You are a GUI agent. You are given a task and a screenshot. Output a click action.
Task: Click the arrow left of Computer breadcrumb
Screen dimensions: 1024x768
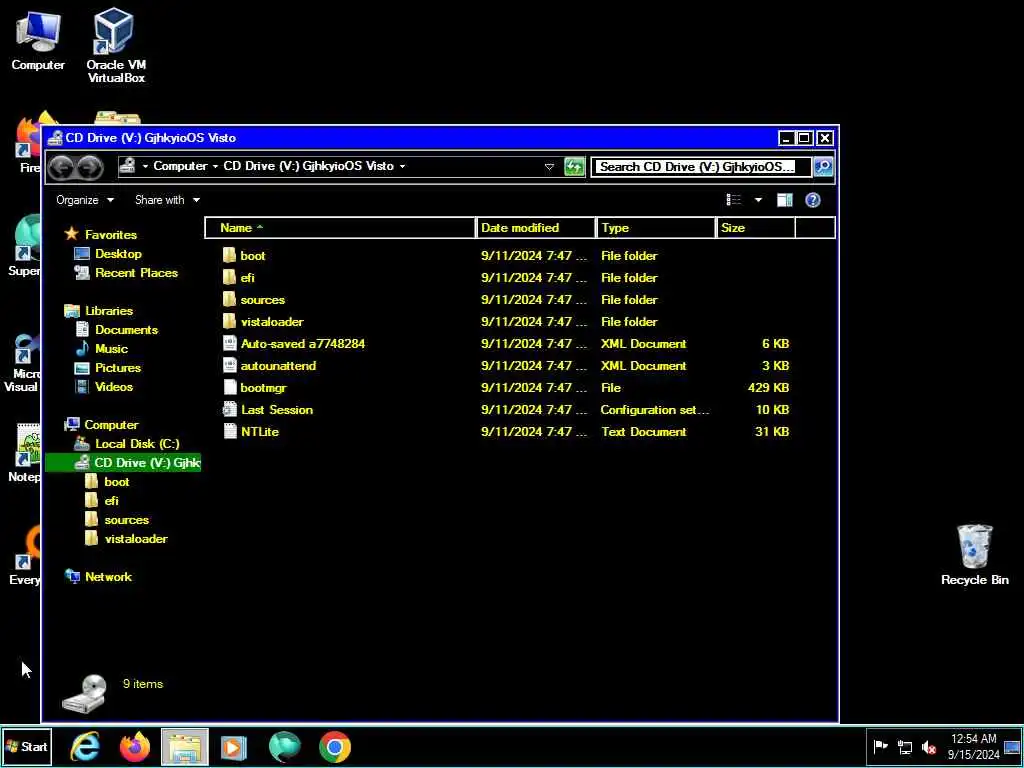coord(146,167)
